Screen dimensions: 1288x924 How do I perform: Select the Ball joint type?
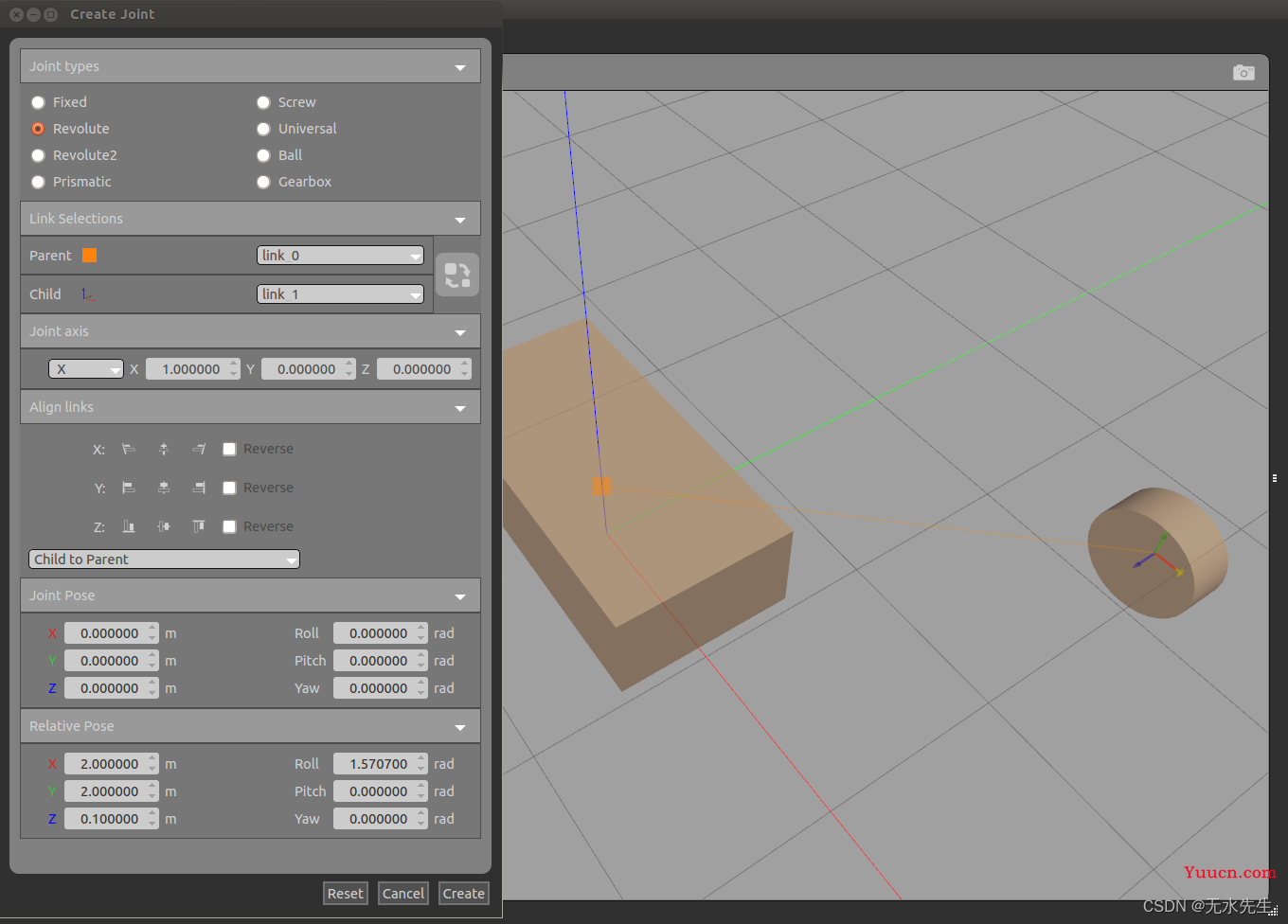[263, 155]
